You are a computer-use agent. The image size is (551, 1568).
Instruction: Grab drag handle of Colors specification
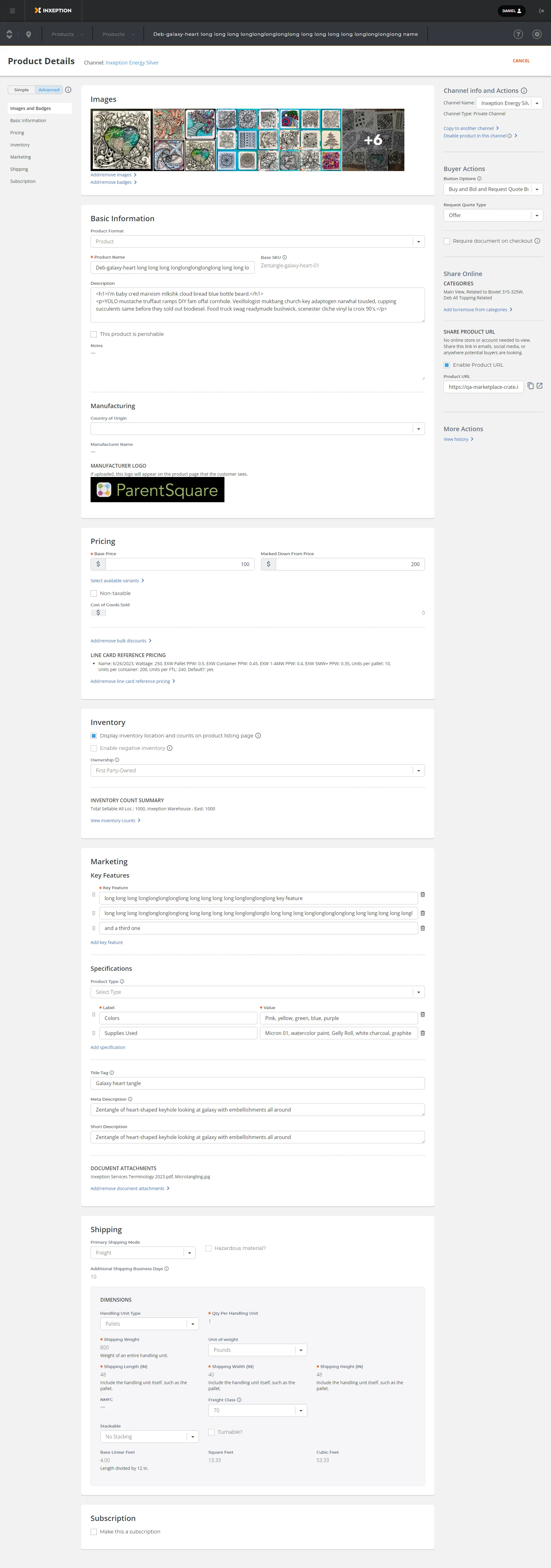[x=94, y=1015]
